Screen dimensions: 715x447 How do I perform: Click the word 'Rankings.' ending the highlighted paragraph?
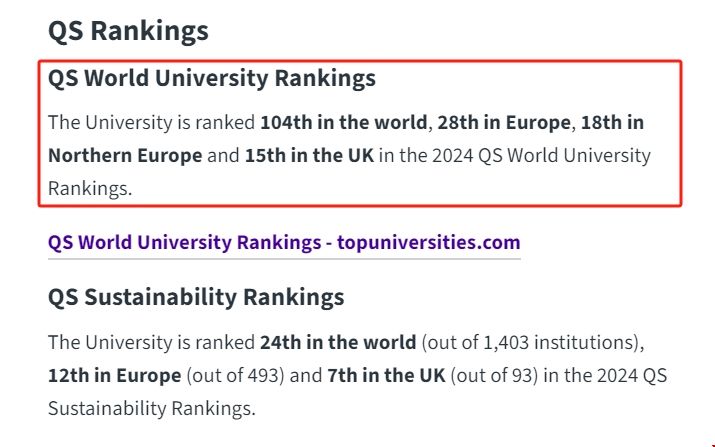tap(90, 188)
